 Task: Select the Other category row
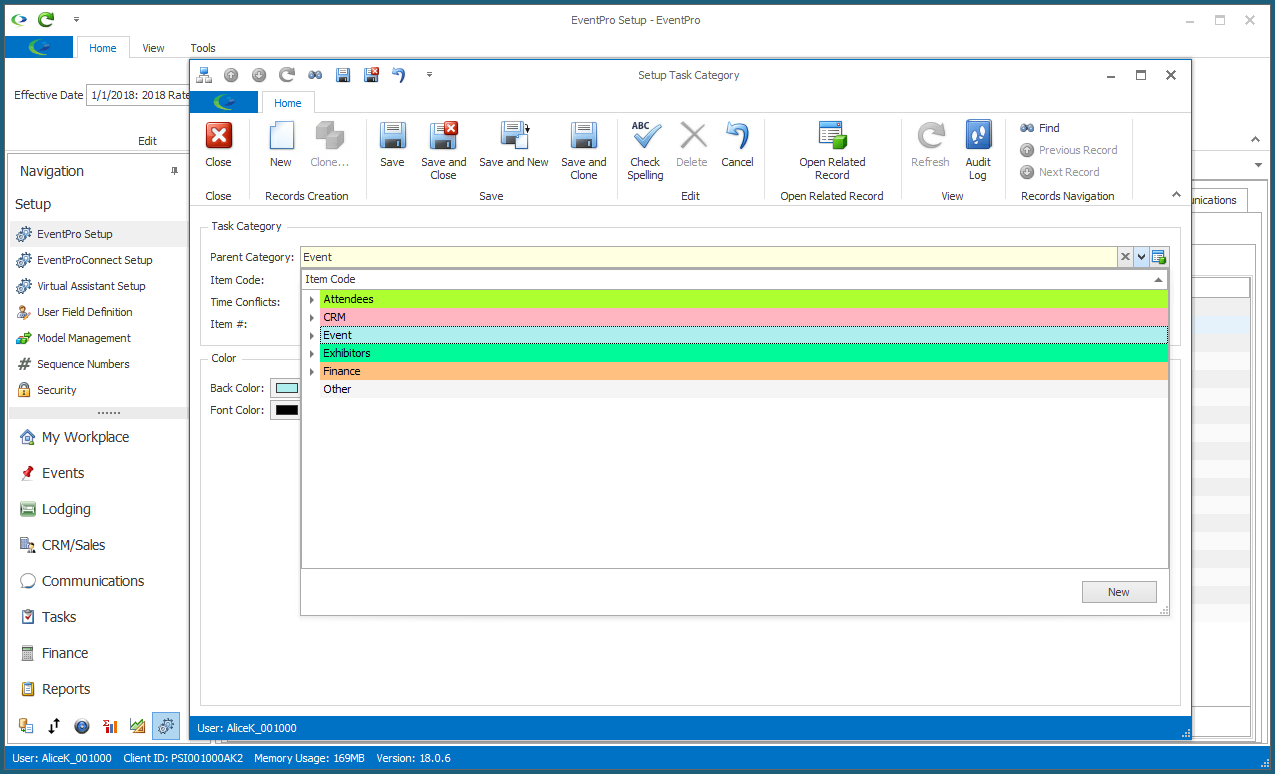[x=743, y=389]
